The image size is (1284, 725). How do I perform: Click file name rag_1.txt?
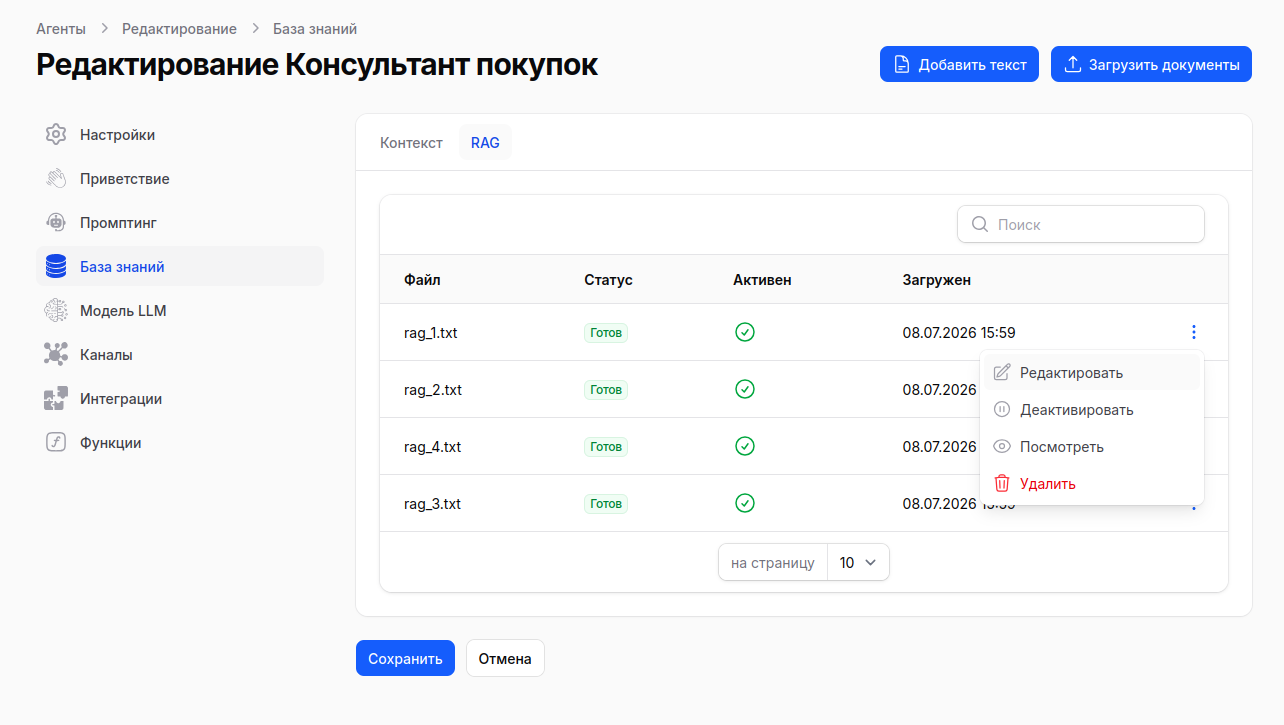point(430,333)
